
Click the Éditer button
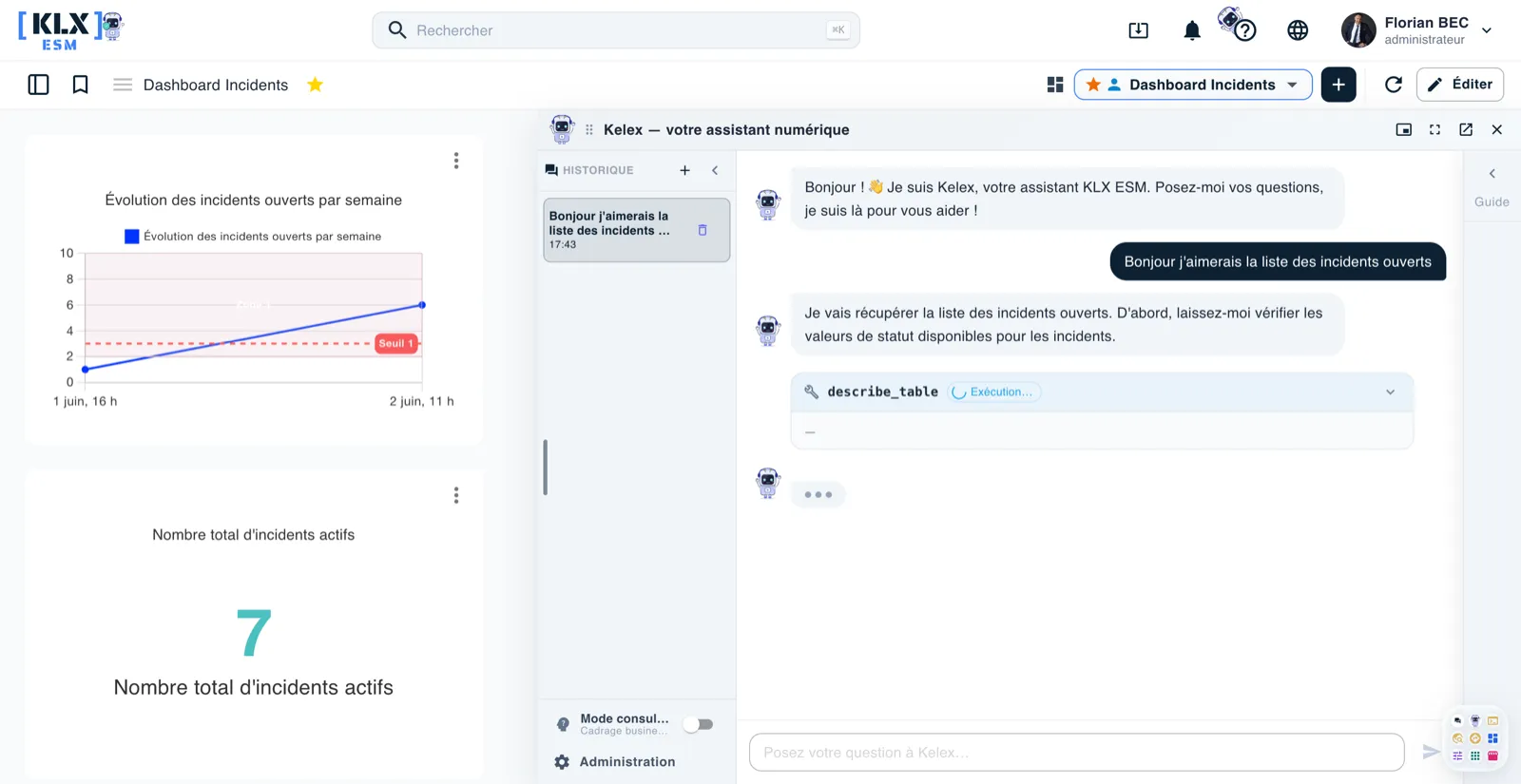point(1460,84)
